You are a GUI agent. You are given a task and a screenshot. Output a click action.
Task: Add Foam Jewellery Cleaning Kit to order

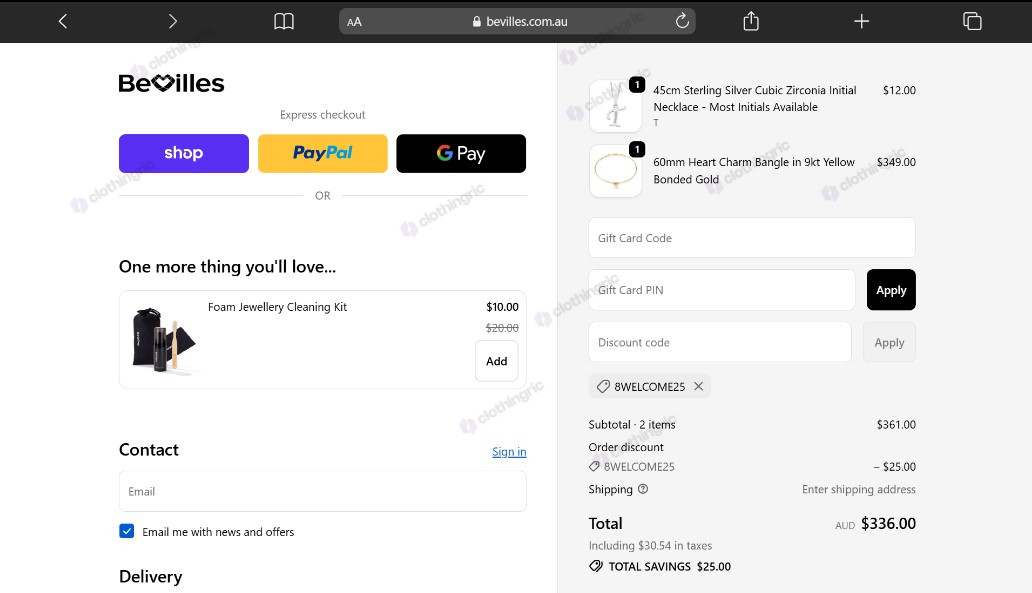tap(496, 361)
